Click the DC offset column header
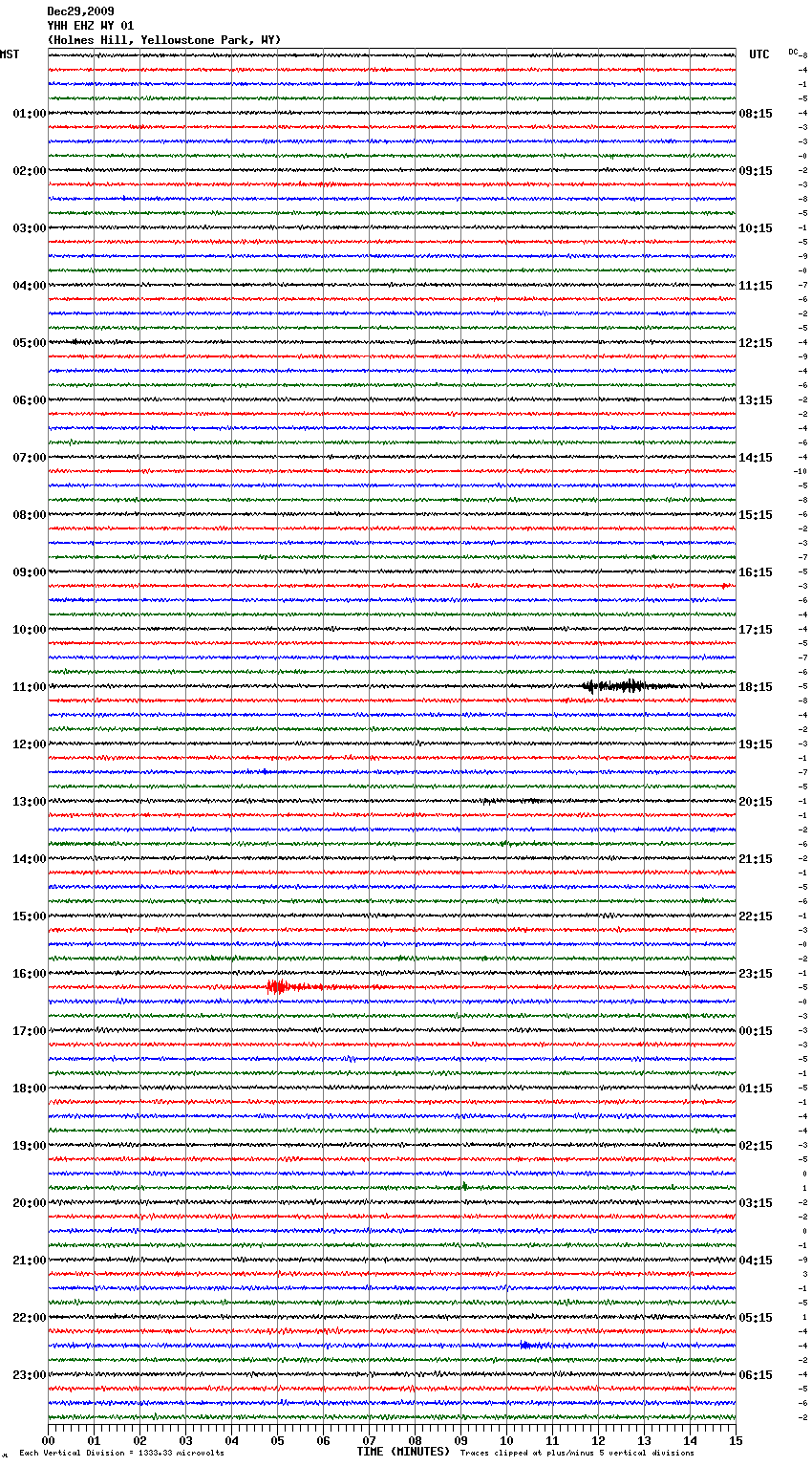Screen dimensions: 812x1466 [793, 52]
